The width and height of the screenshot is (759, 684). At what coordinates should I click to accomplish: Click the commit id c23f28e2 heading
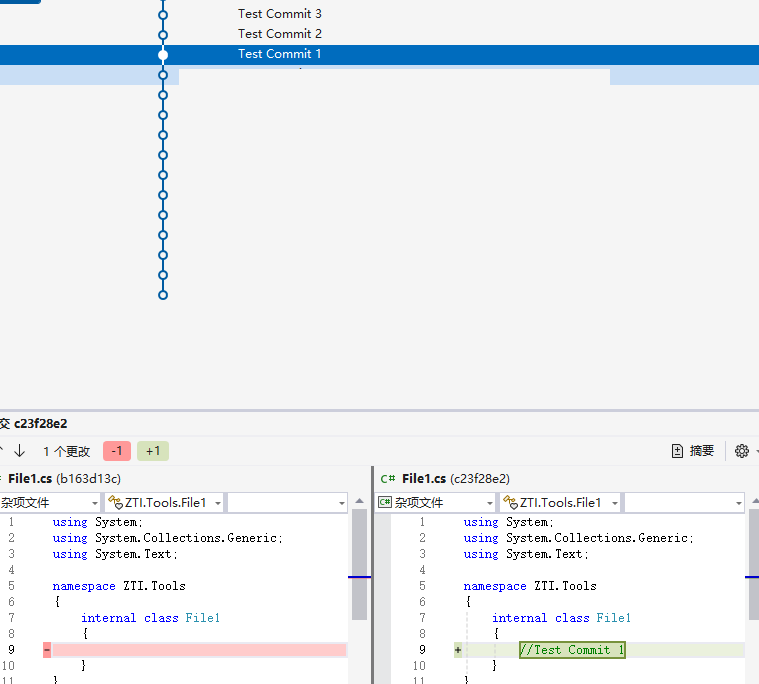pos(41,424)
